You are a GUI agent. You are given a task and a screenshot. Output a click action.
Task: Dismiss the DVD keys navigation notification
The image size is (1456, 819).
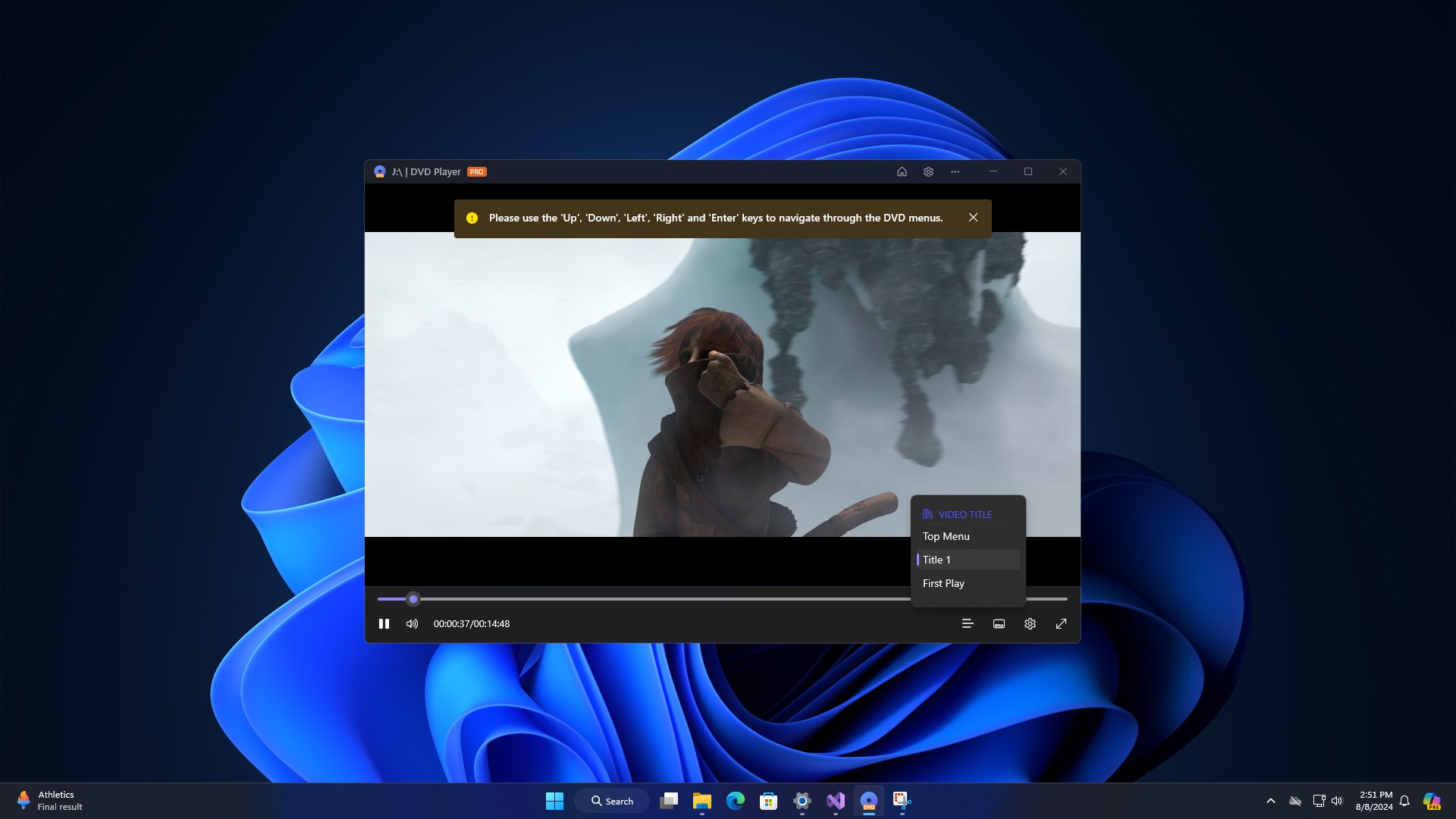(974, 218)
